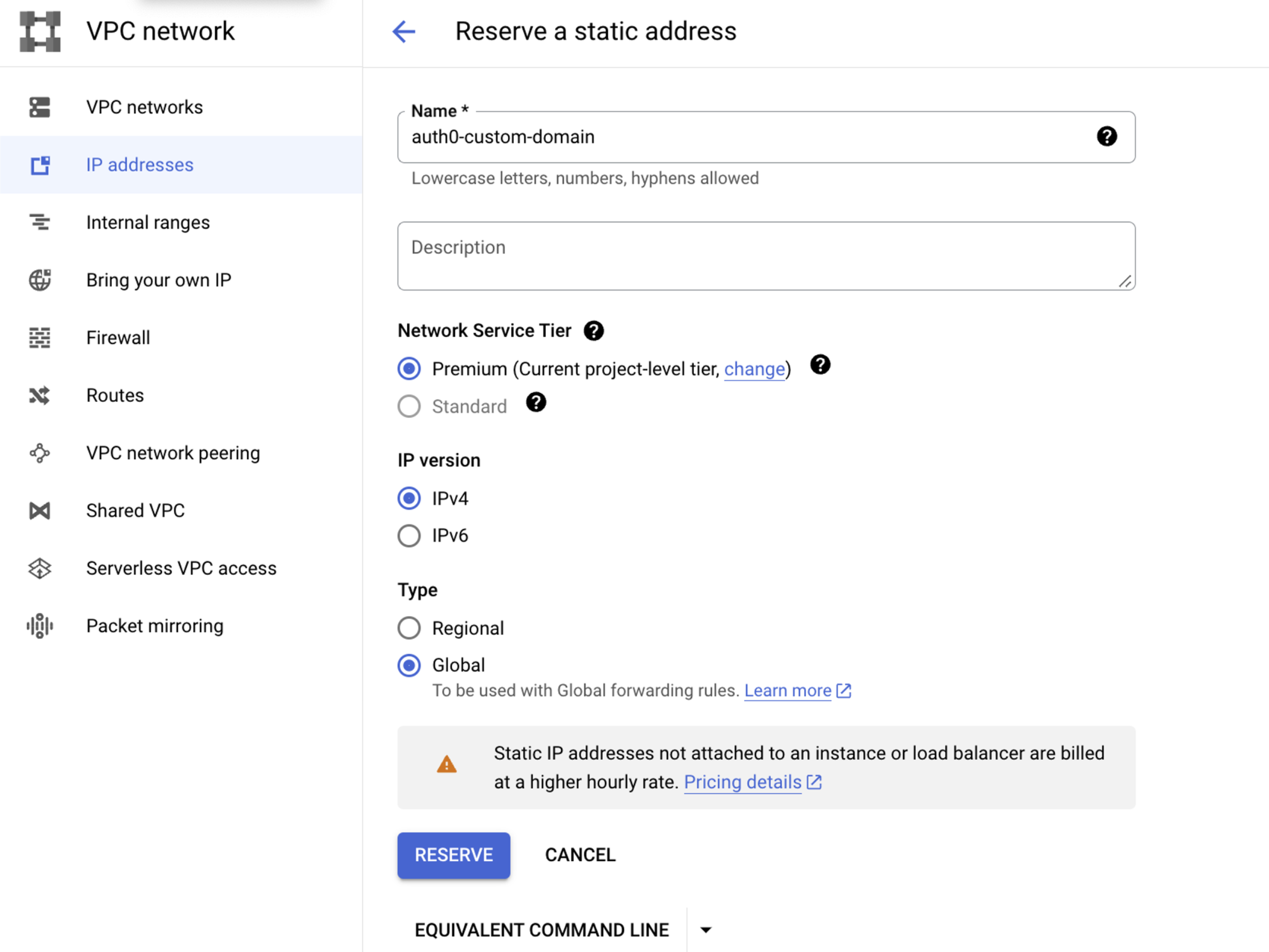
Task: Click the Packet mirroring sidebar icon
Action: (x=39, y=626)
